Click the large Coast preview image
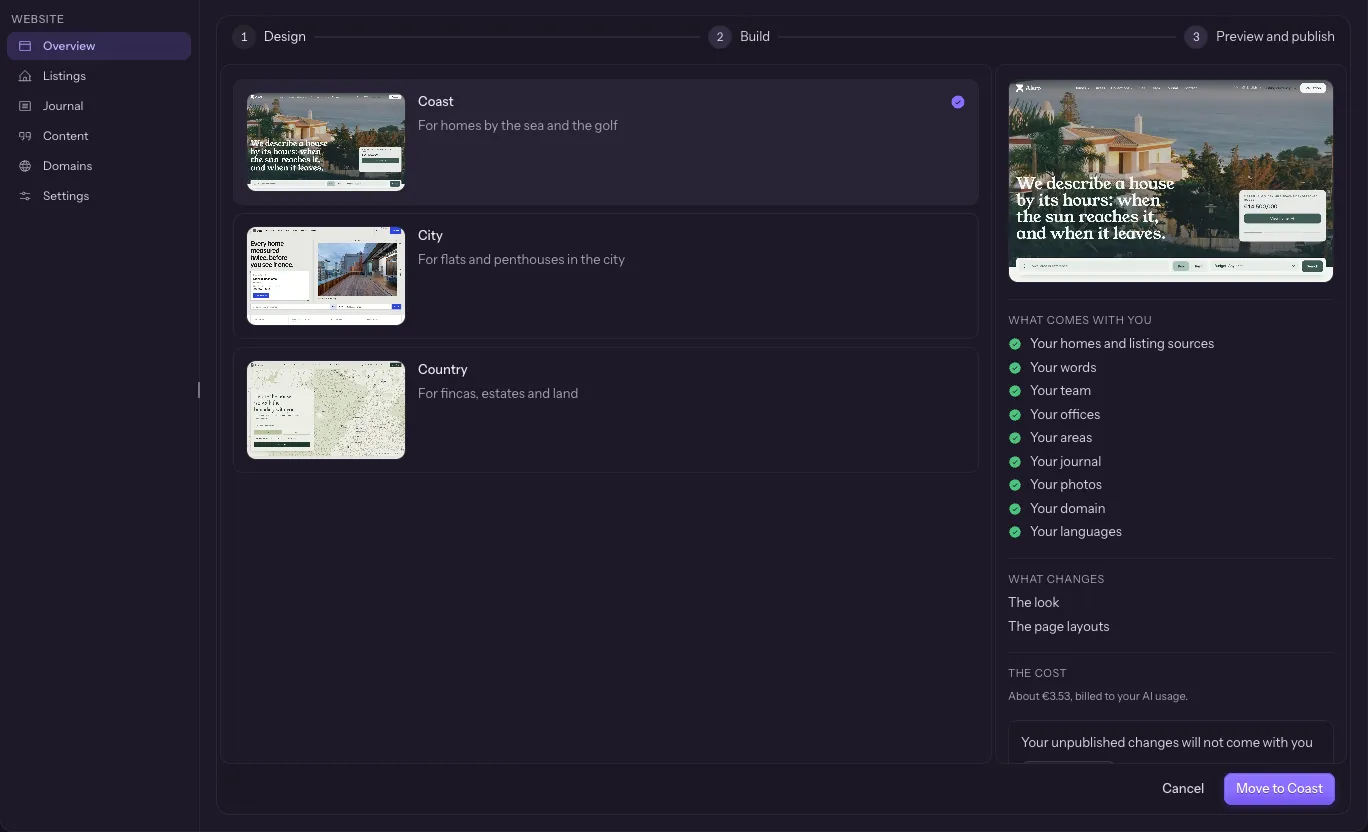Image resolution: width=1368 pixels, height=832 pixels. point(1171,181)
